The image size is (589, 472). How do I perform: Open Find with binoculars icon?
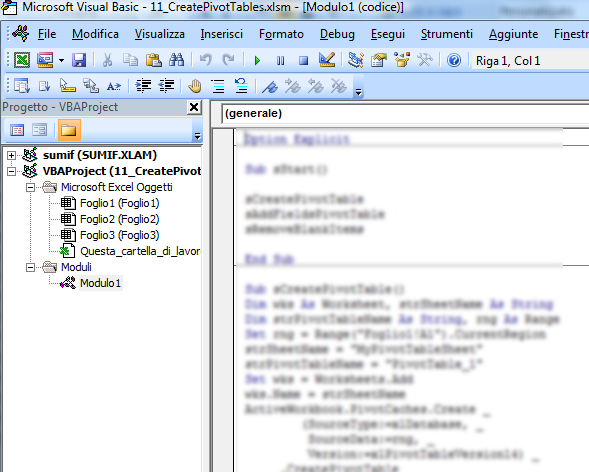click(x=177, y=60)
